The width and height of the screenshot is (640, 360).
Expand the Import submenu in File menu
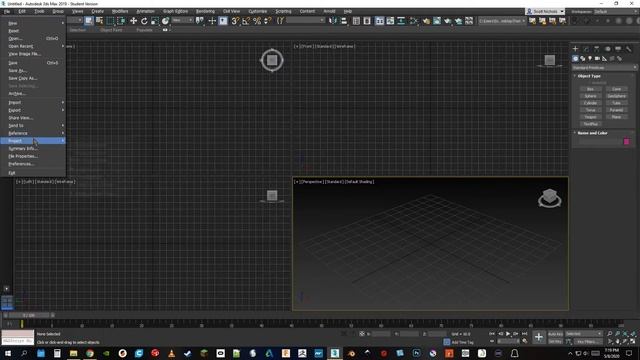33,102
